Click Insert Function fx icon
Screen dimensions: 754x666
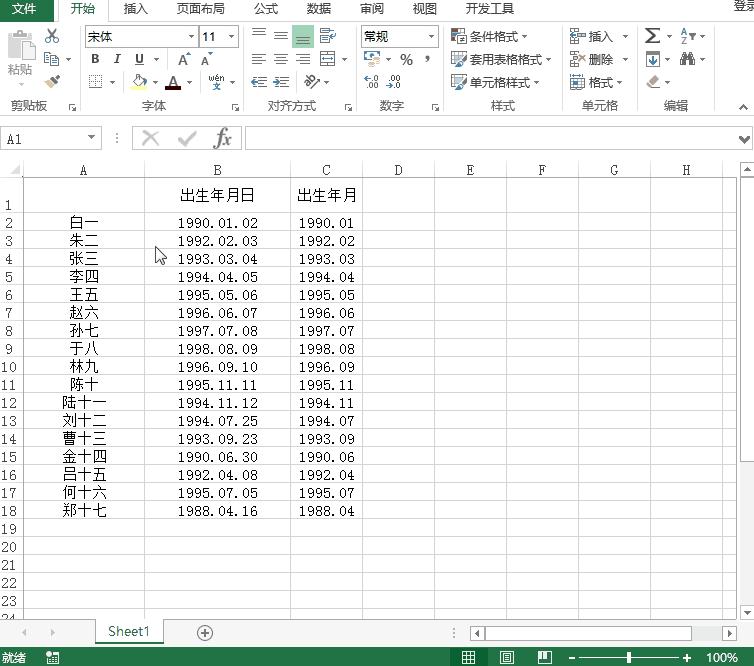pos(223,138)
